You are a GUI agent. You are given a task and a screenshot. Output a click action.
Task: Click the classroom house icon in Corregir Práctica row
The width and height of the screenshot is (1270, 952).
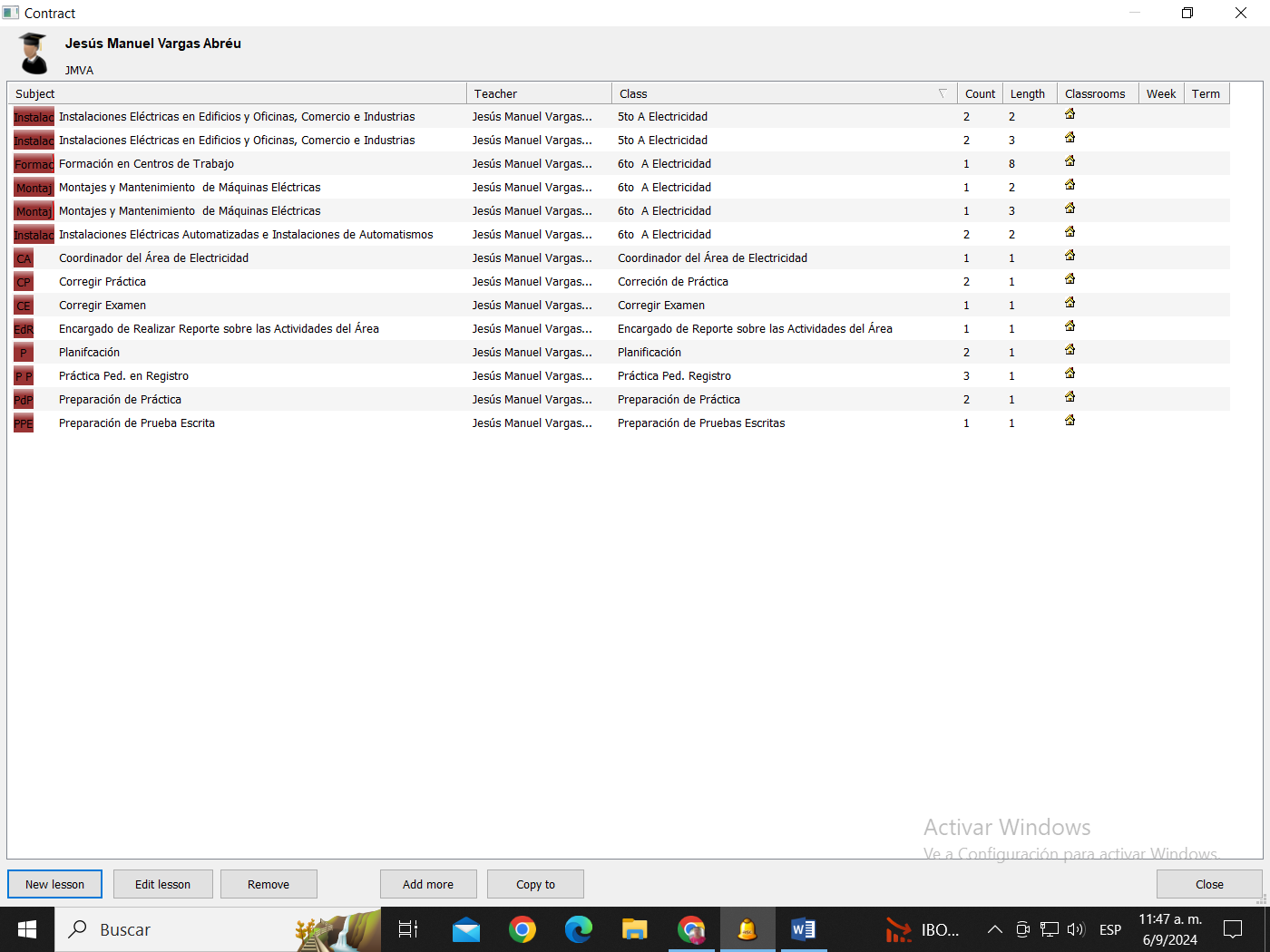[x=1070, y=279]
